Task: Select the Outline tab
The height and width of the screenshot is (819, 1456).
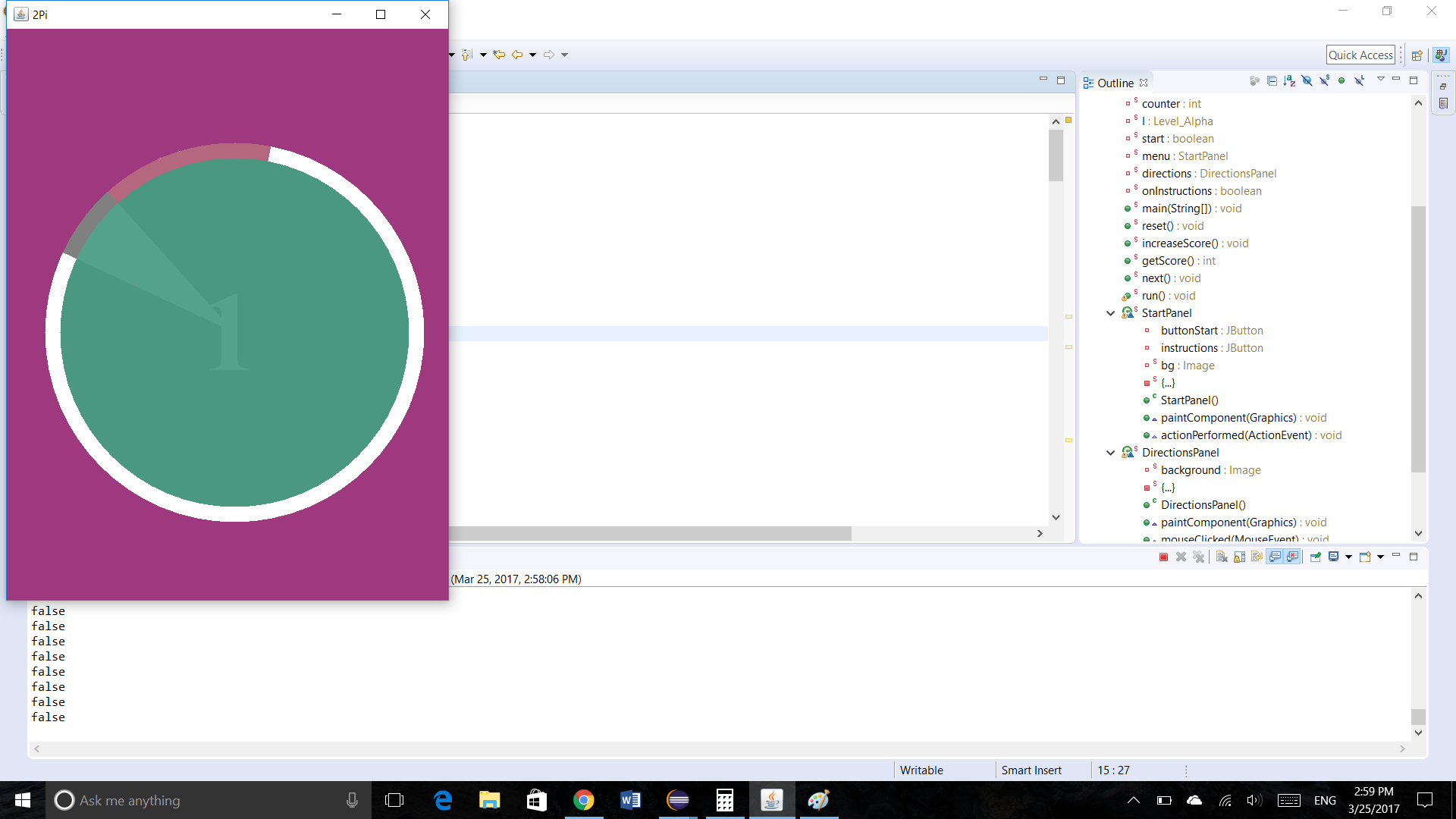Action: (1115, 83)
